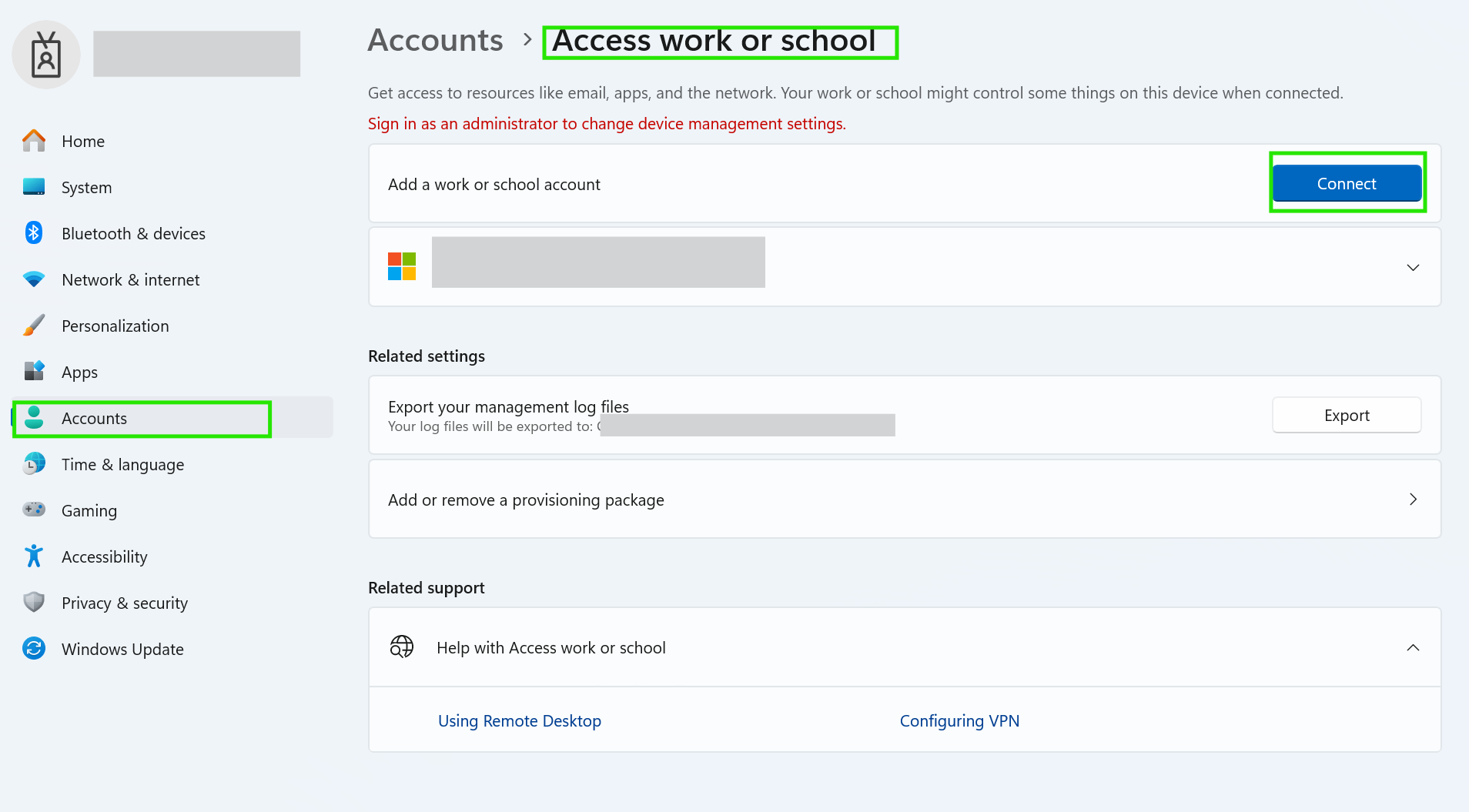1469x812 pixels.
Task: Open the Home section icon
Action: coord(34,141)
